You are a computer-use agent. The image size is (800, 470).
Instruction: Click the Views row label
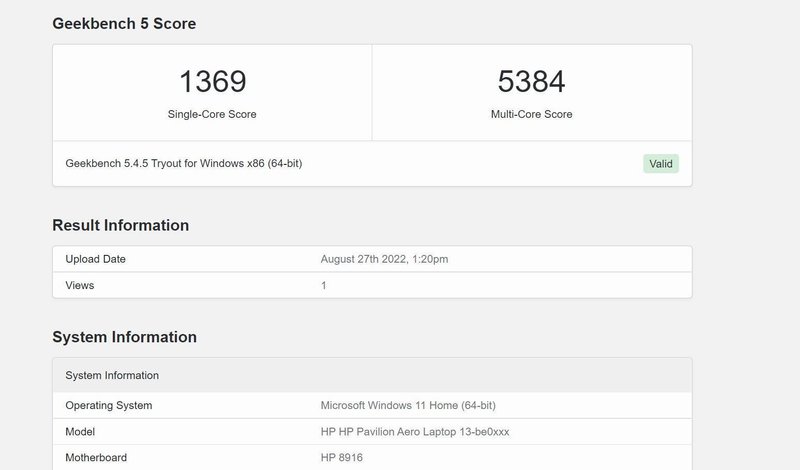80,285
